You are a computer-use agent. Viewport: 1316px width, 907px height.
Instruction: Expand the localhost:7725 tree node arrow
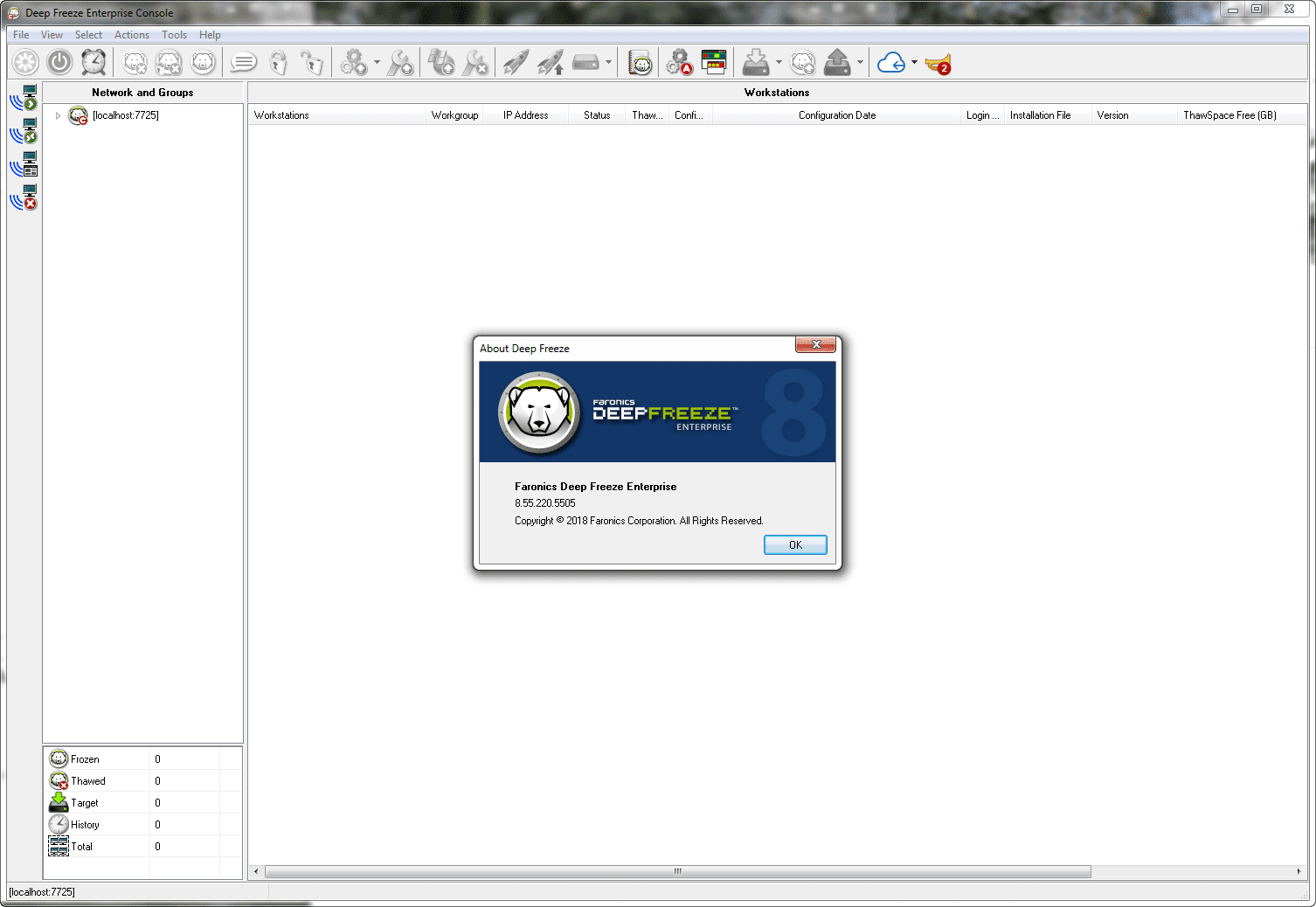click(58, 115)
